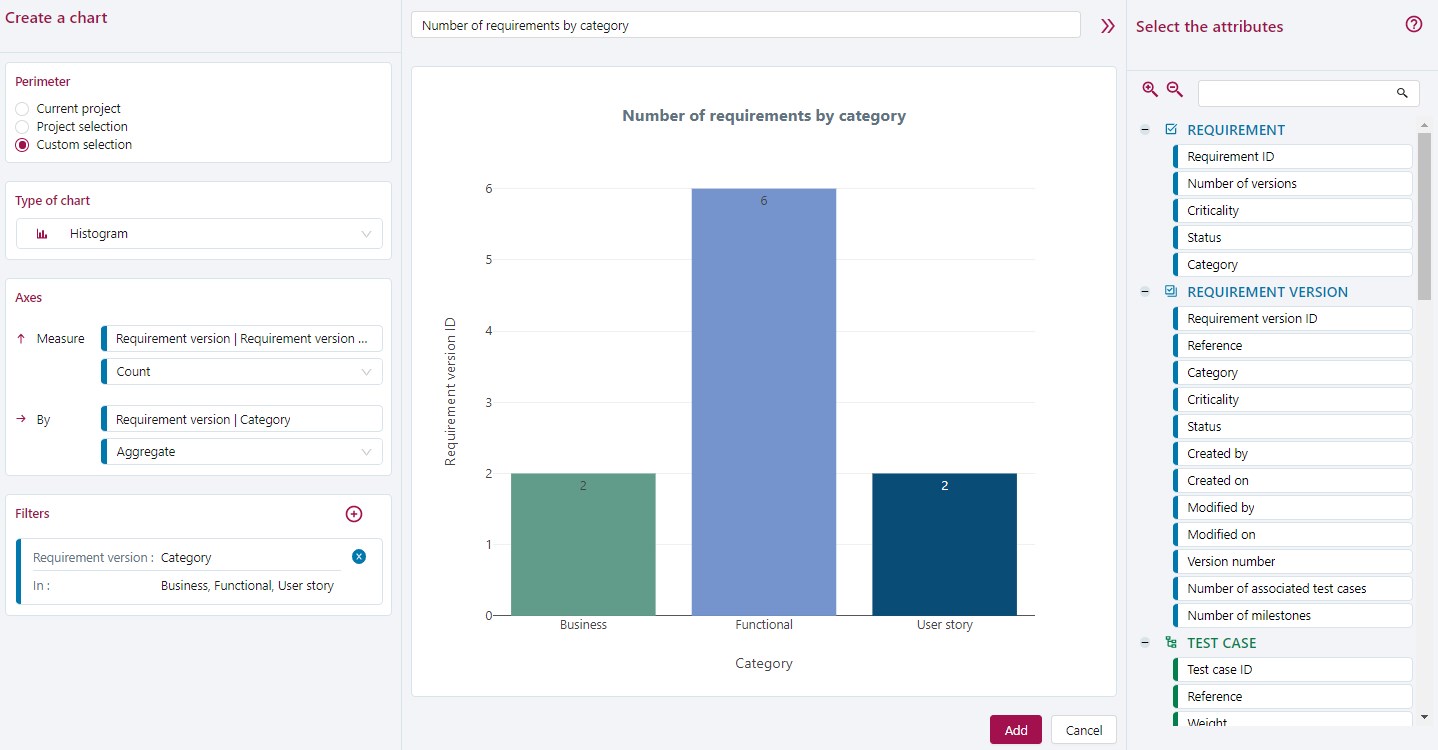
Task: Click the chart title input field
Action: pos(745,25)
